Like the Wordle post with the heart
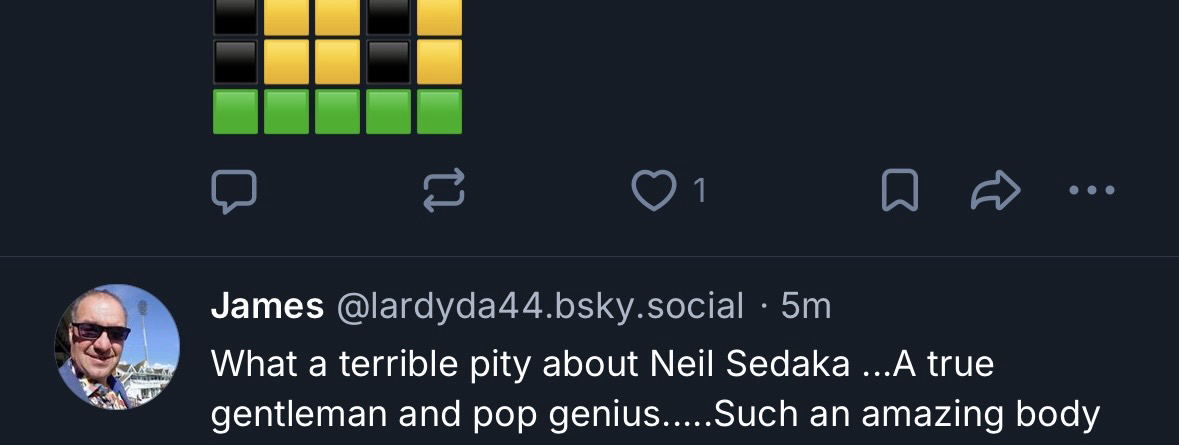The width and height of the screenshot is (1179, 445). [x=653, y=191]
